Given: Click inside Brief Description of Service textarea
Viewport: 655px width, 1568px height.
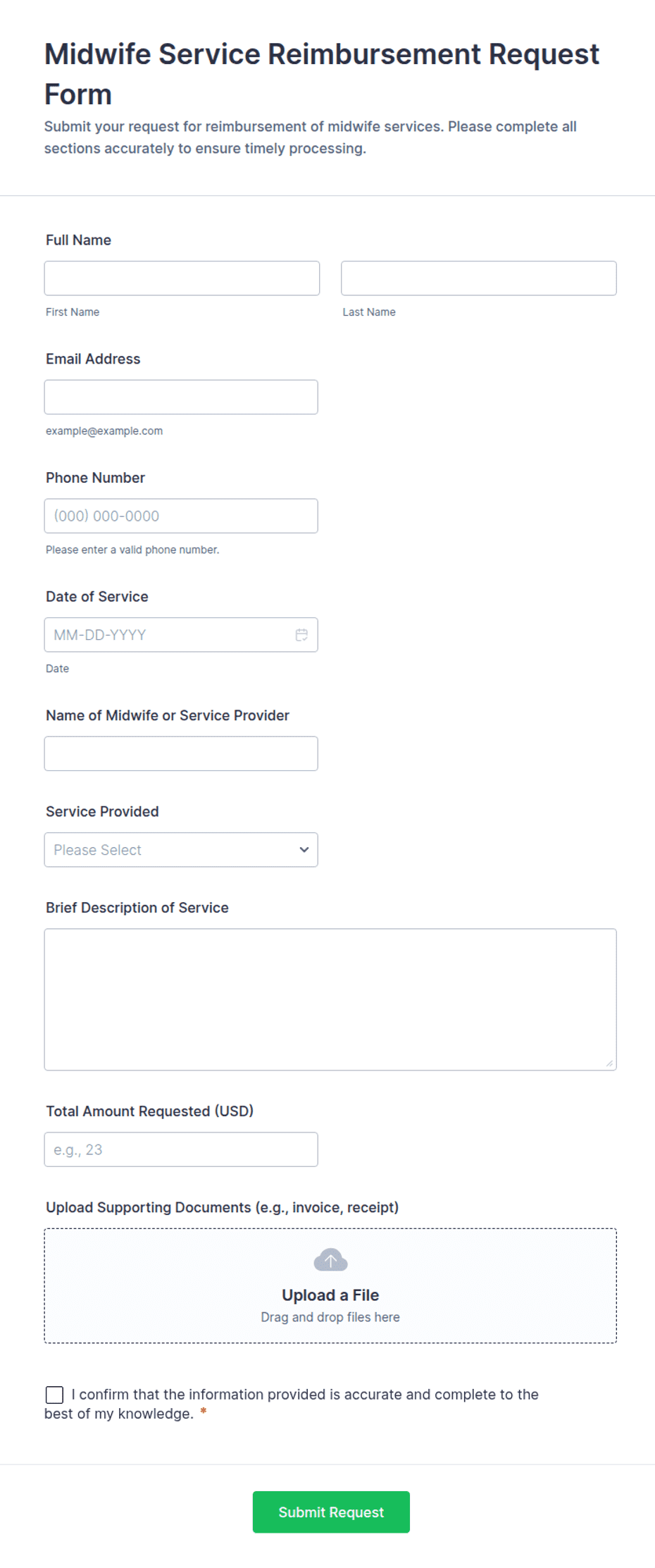Looking at the screenshot, I should coord(330,999).
